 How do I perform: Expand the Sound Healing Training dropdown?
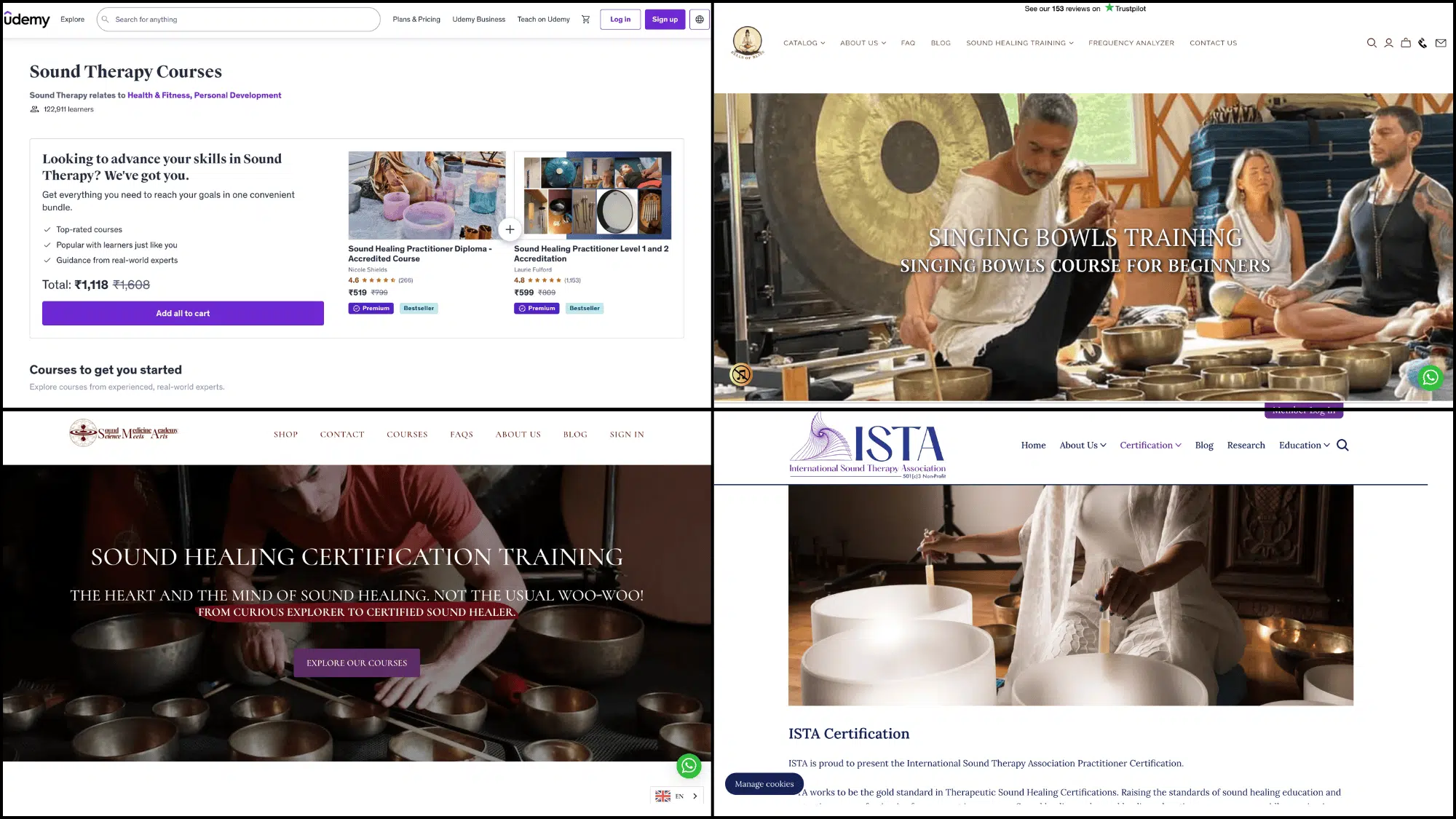pyautogui.click(x=1019, y=43)
